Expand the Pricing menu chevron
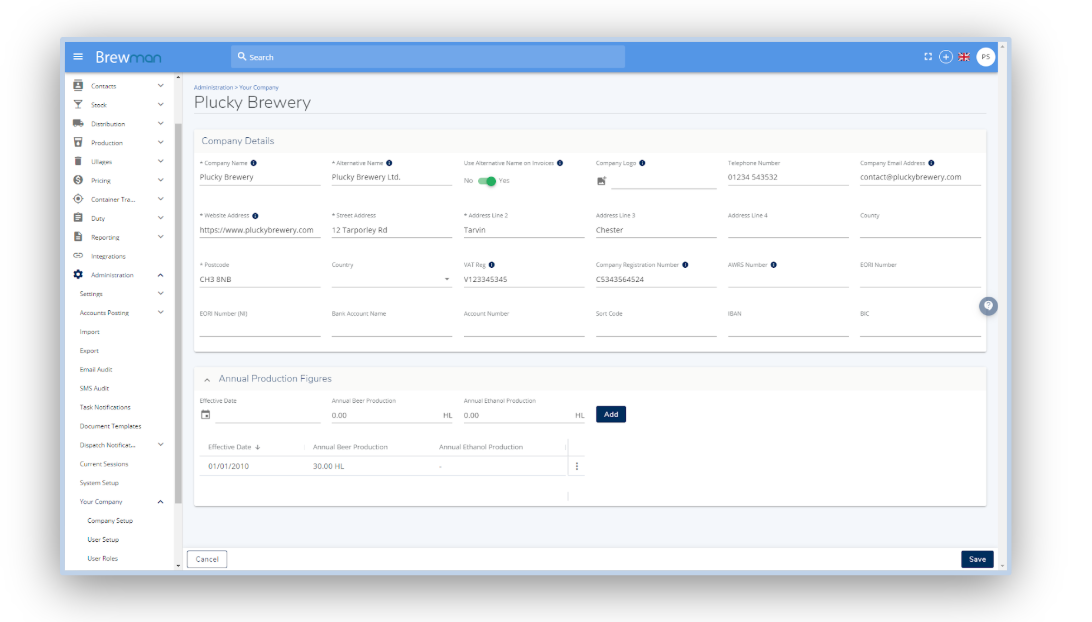Viewport: 1092px width, 622px height. point(160,180)
